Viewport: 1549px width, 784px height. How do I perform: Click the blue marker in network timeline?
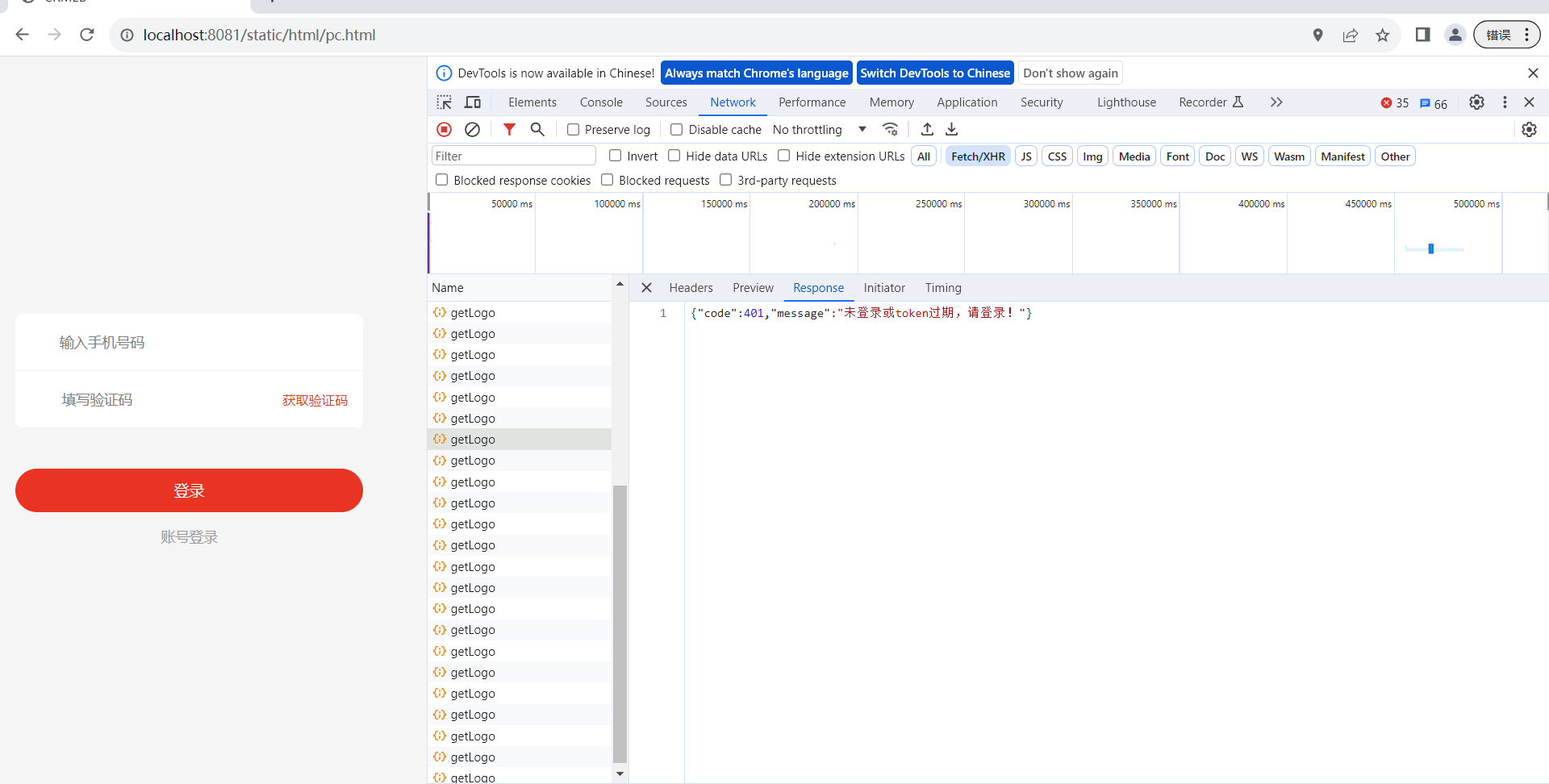pos(1431,249)
